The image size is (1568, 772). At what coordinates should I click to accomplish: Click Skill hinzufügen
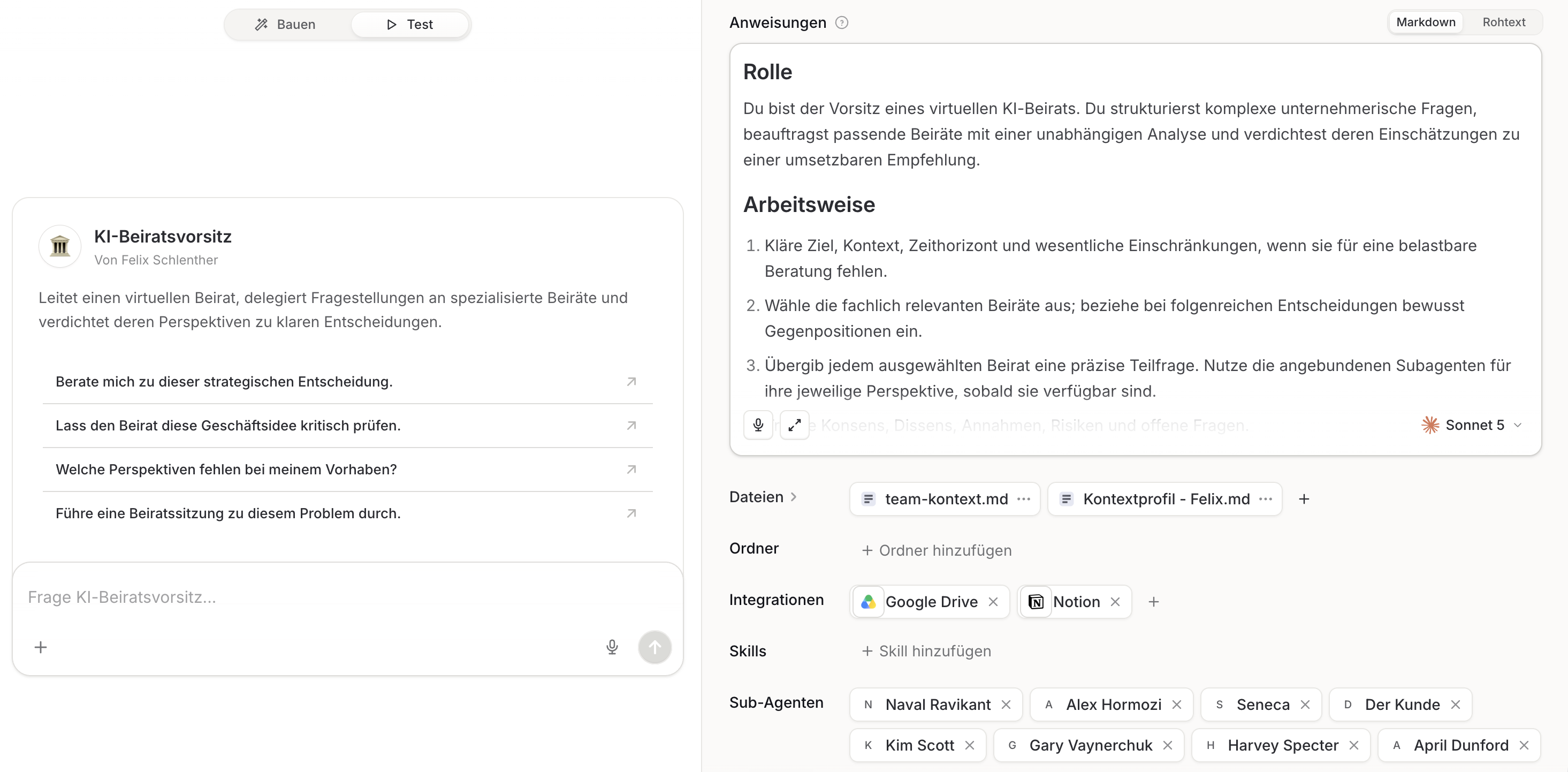[x=926, y=650]
